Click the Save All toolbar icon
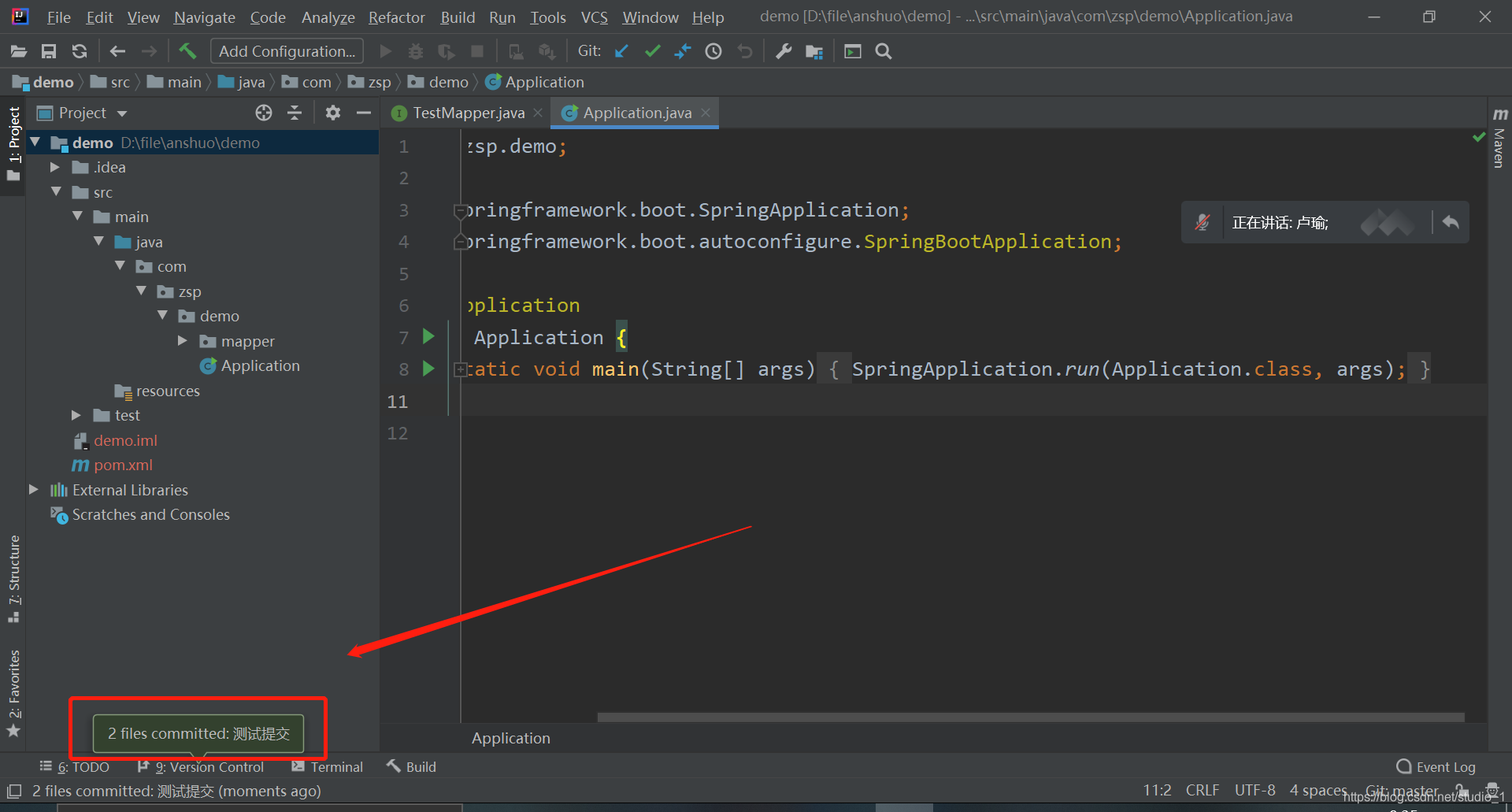 click(49, 51)
